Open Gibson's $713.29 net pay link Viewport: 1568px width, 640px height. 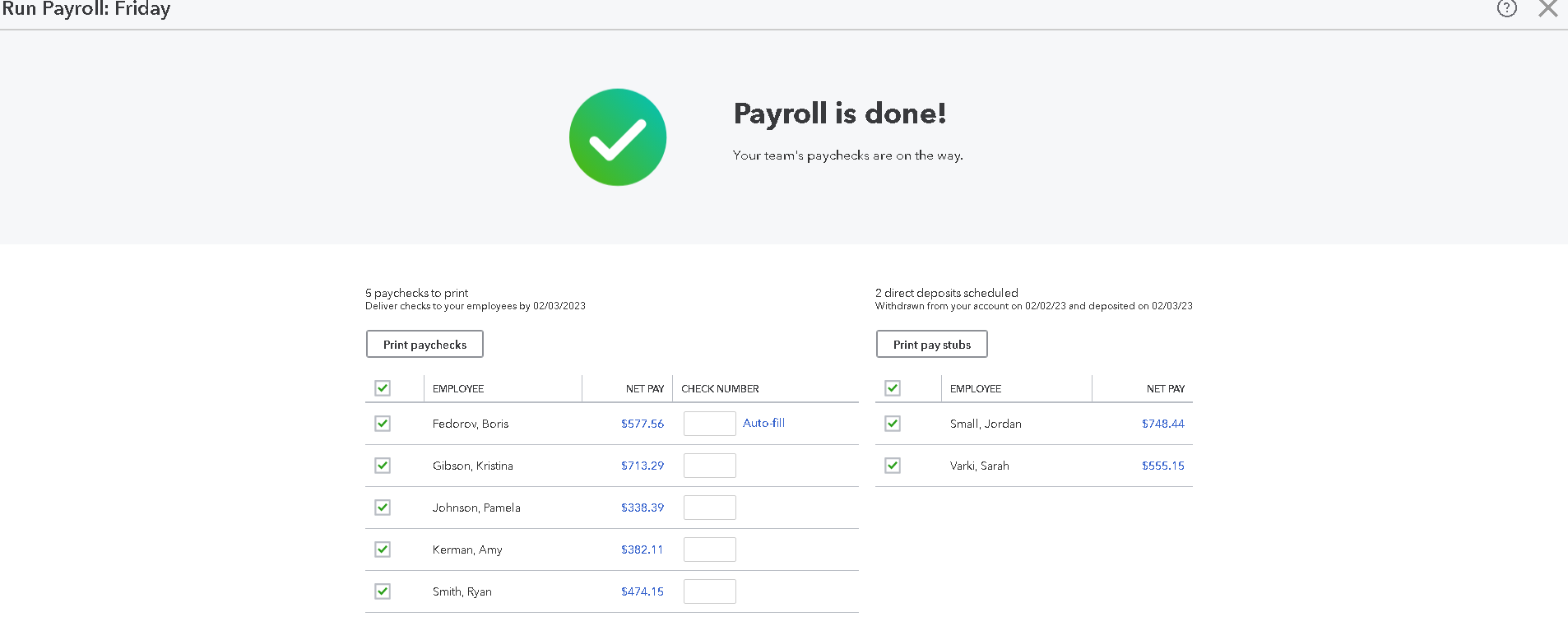(642, 466)
